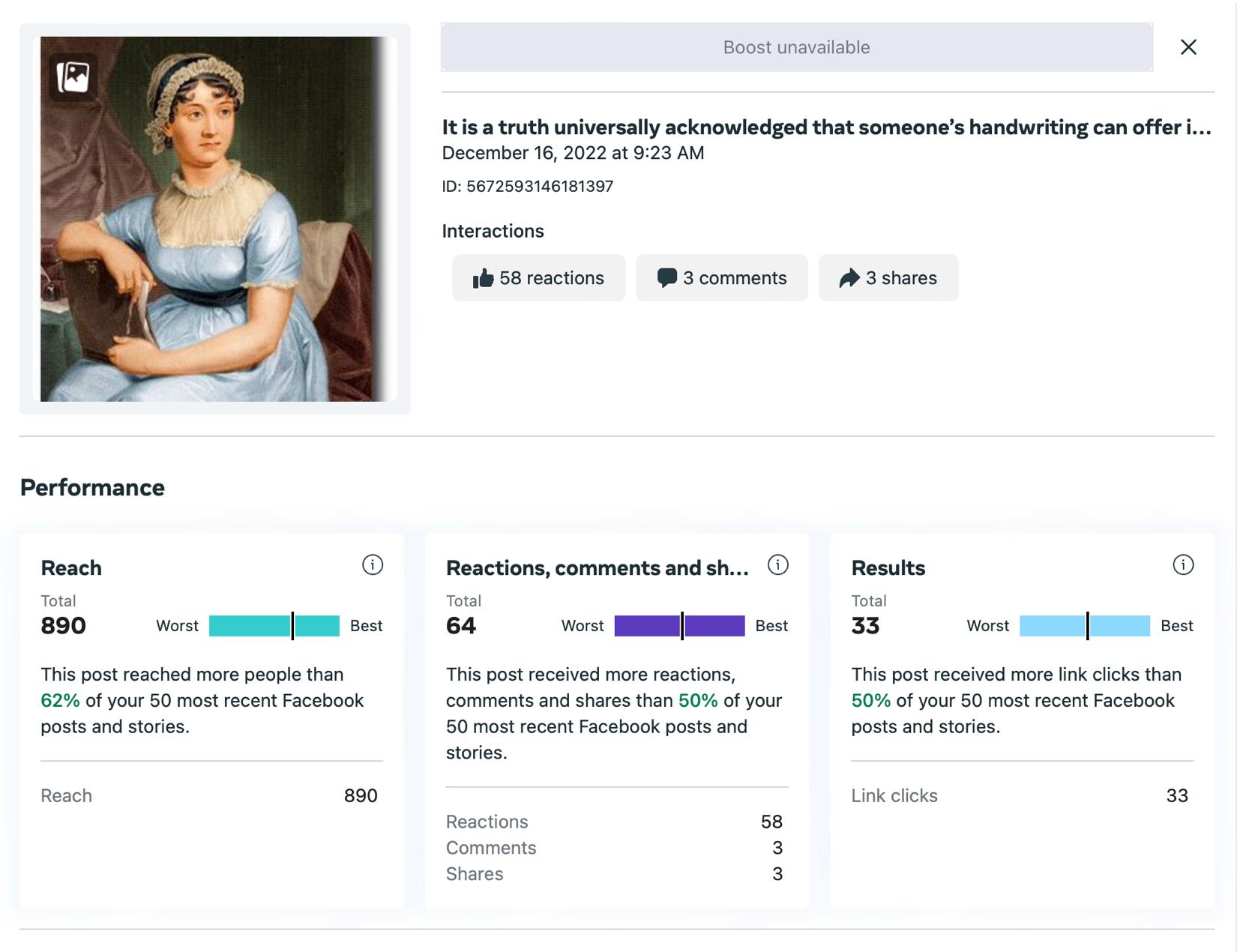The width and height of the screenshot is (1237, 952).
Task: Open the Results info icon
Action: coord(1183,565)
